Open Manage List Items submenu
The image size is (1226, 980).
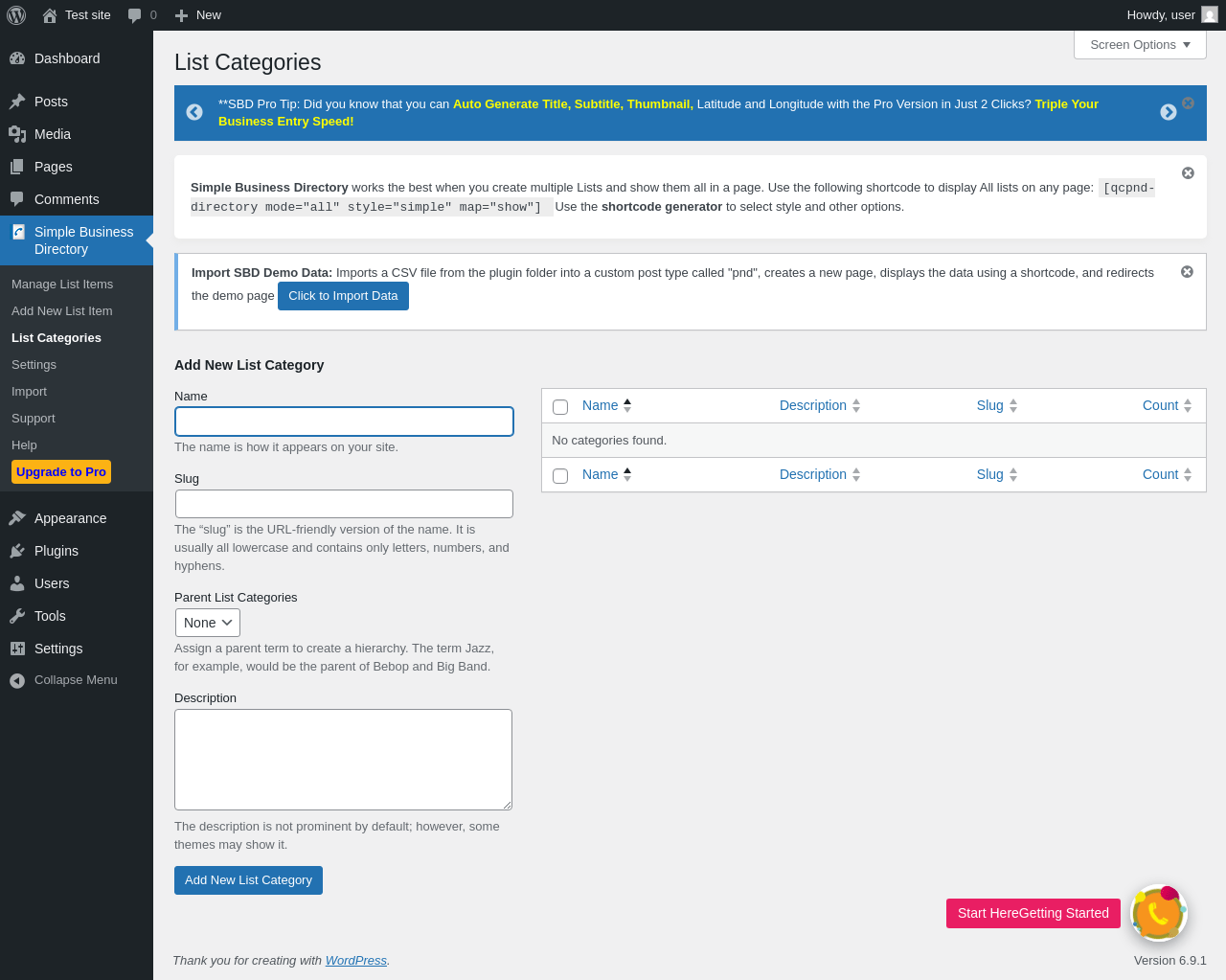pyautogui.click(x=62, y=285)
